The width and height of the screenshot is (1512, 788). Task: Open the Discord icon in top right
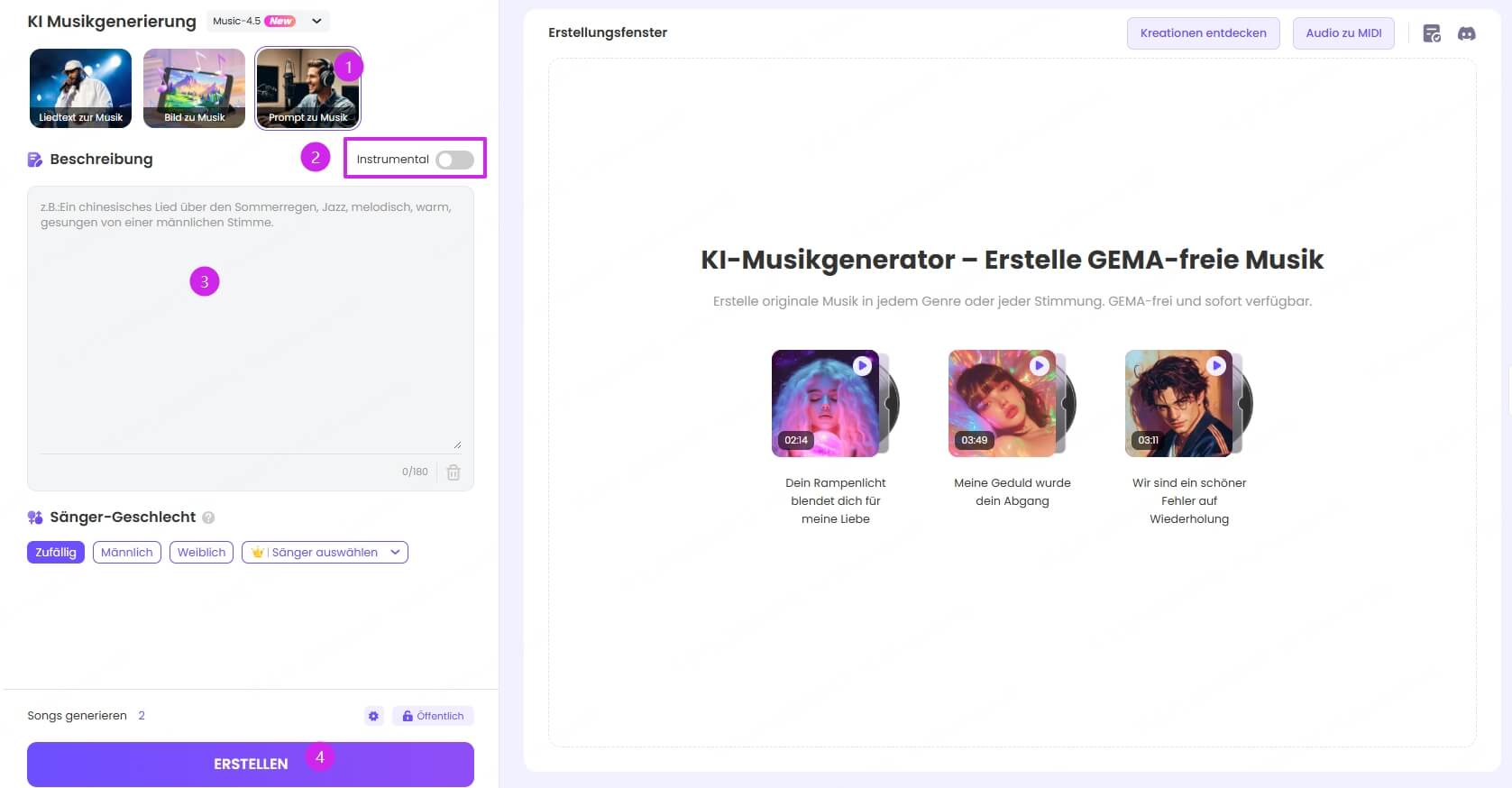click(1467, 33)
